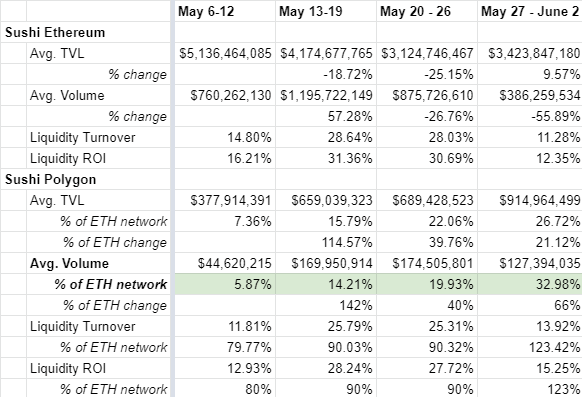Image resolution: width=582 pixels, height=397 pixels.
Task: Select the green highlighted 32.98% cell
Action: 530,285
